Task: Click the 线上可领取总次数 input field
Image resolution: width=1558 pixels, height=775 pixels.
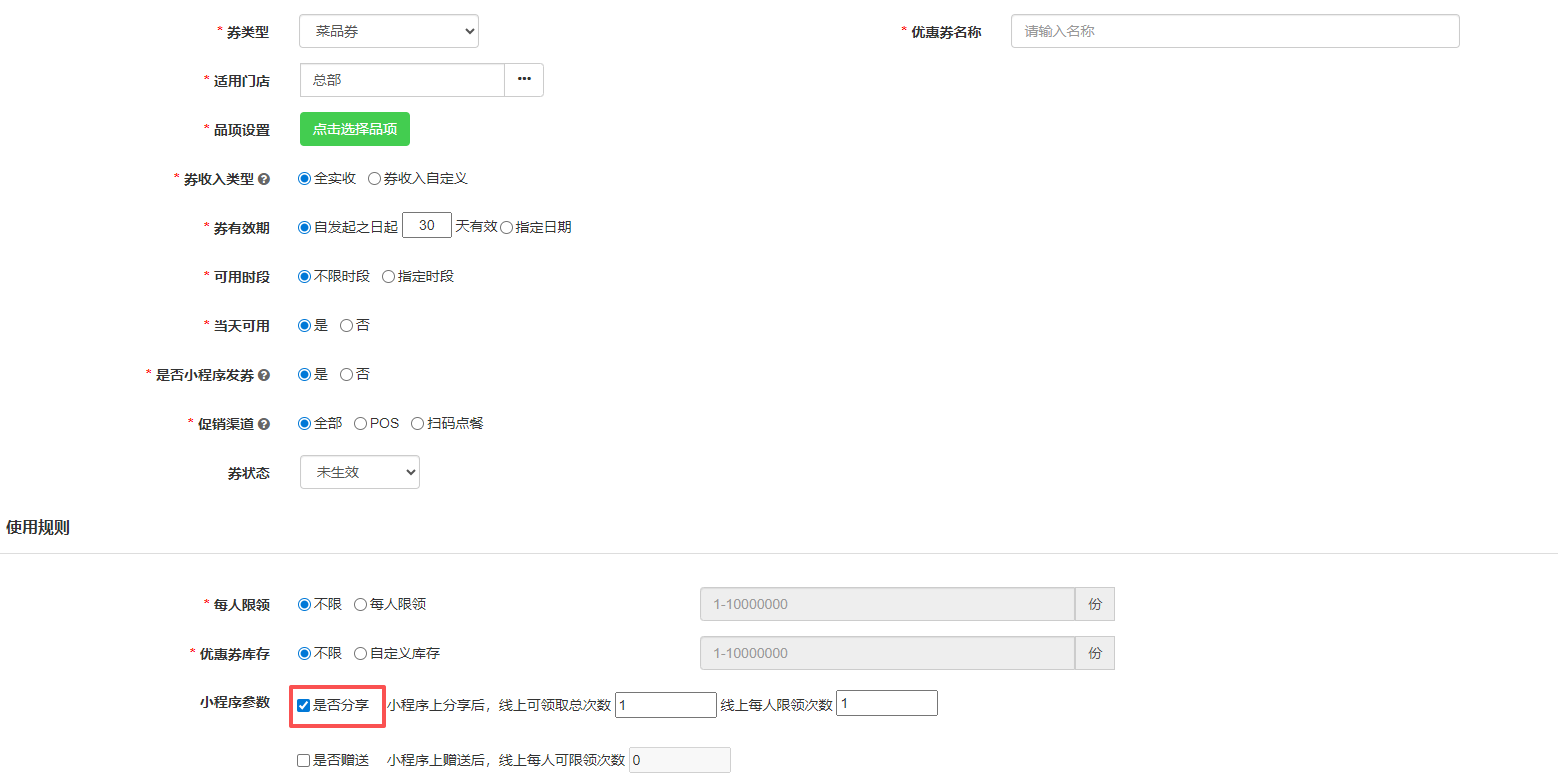Action: [666, 705]
